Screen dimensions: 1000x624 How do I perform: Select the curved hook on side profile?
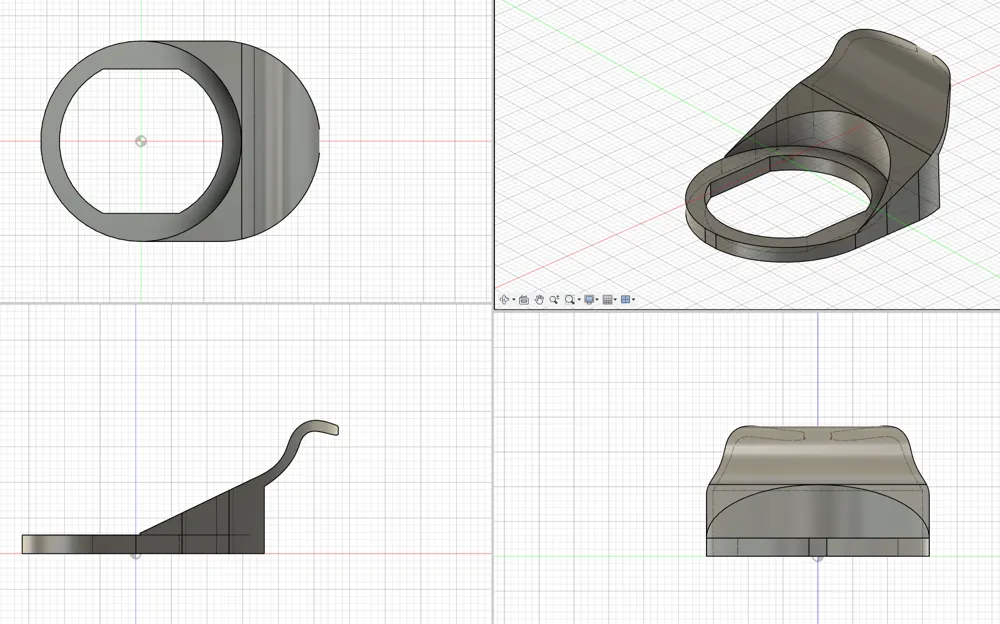tap(312, 428)
